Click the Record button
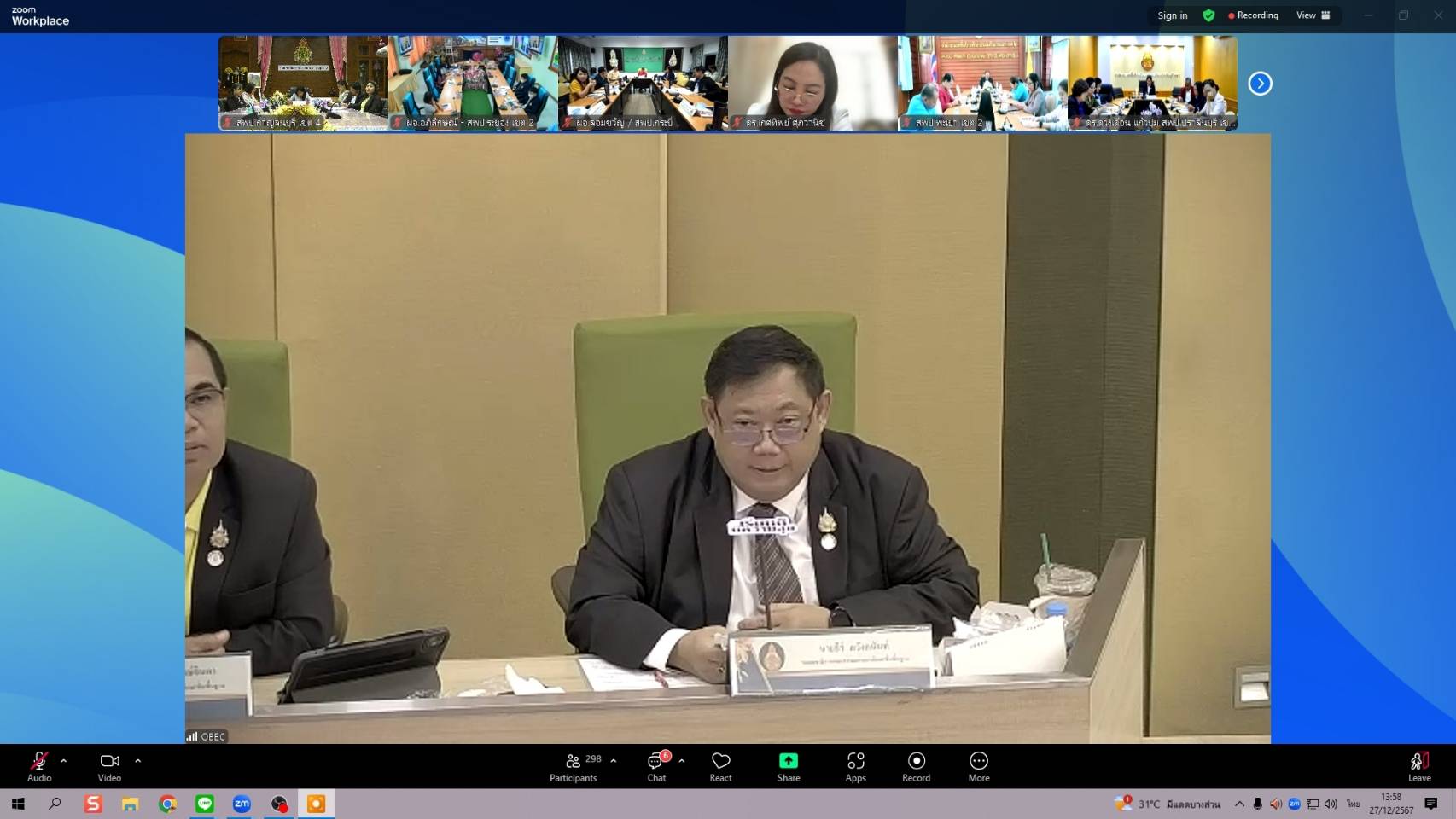 point(916,766)
